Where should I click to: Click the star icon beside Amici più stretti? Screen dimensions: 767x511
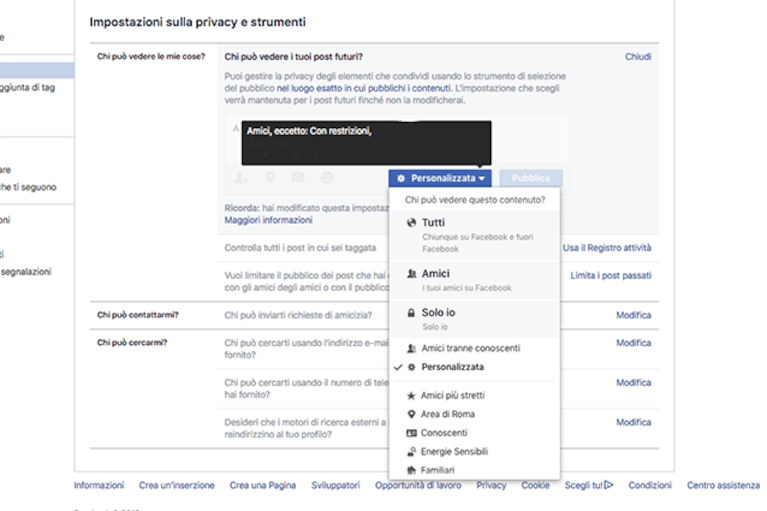411,395
